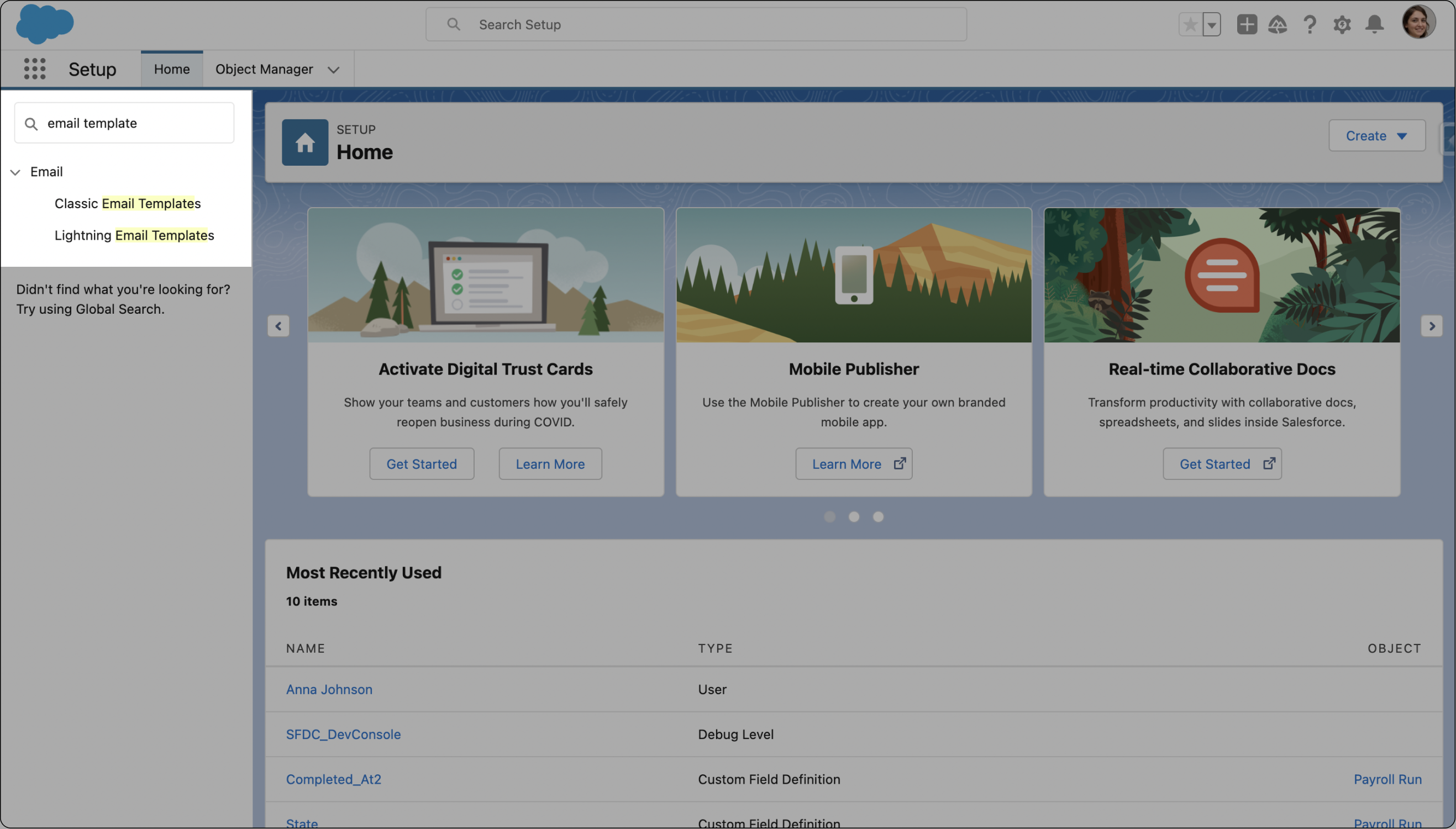Open Classic Email Templates
The width and height of the screenshot is (1456, 829).
pyautogui.click(x=128, y=203)
